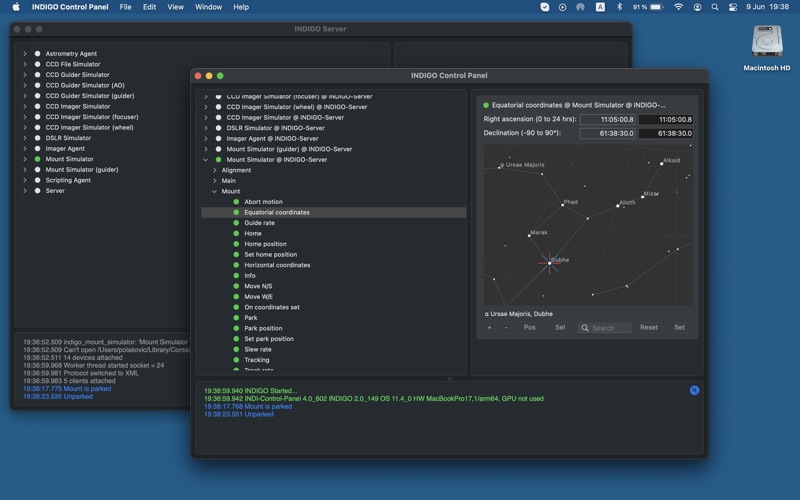Toggle Mount Simulator (guider) dot in INDIGO Server
This screenshot has height=500, width=800.
(x=37, y=169)
